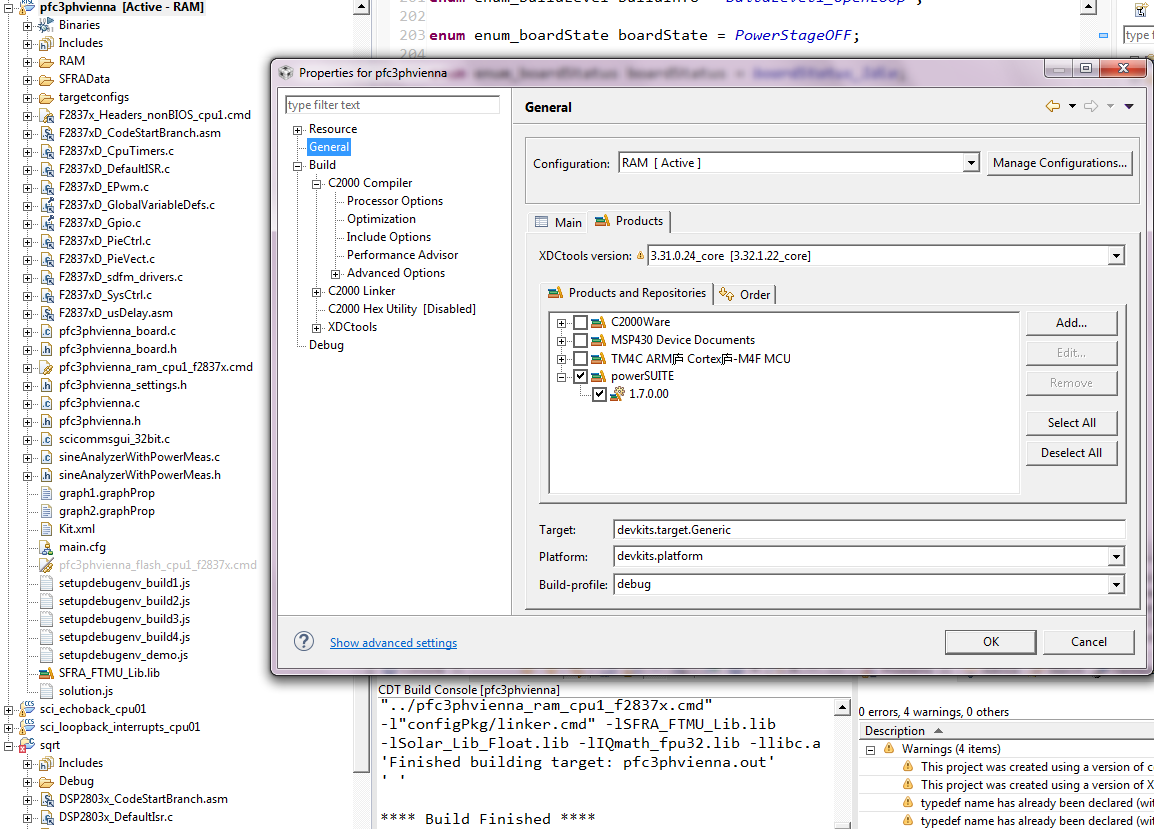Expand the XDCtools tree node
This screenshot has width=1154, height=829.
[x=317, y=328]
